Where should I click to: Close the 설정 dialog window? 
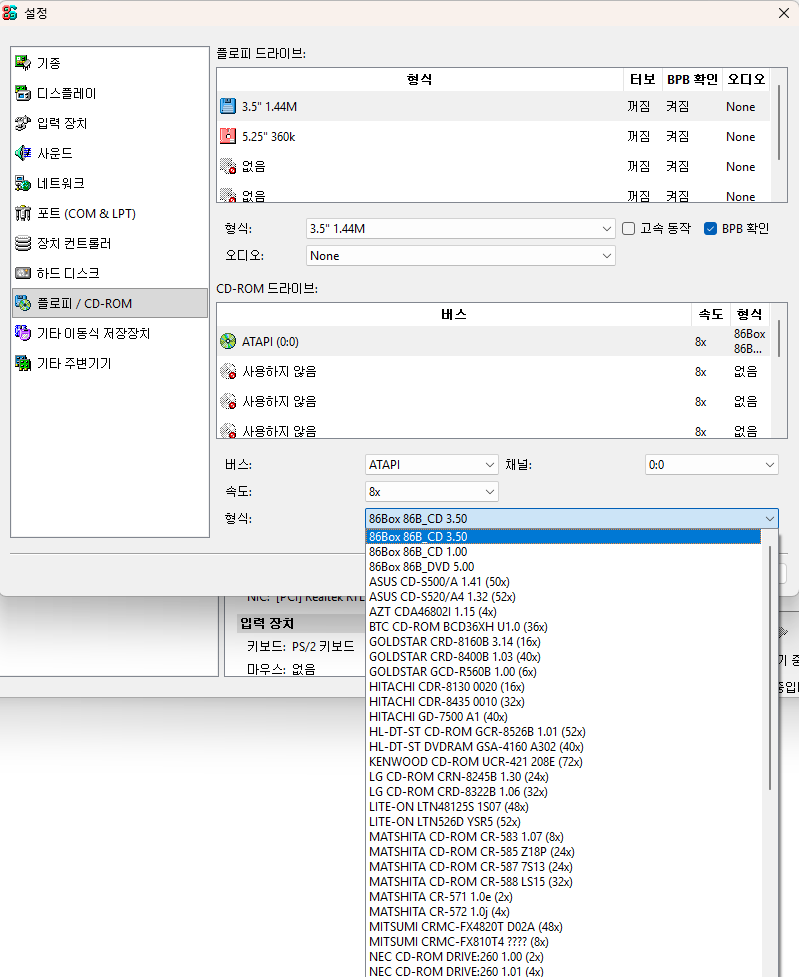coord(784,12)
